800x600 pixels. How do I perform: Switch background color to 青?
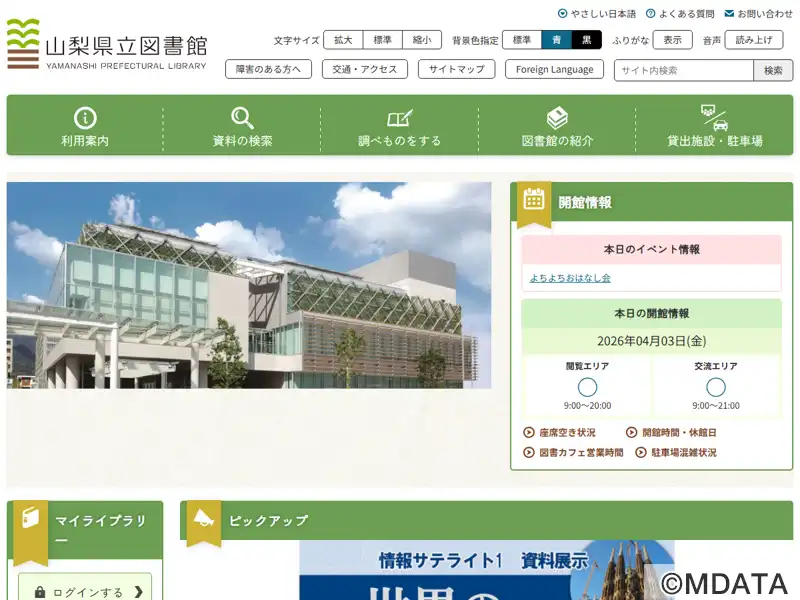pos(557,40)
